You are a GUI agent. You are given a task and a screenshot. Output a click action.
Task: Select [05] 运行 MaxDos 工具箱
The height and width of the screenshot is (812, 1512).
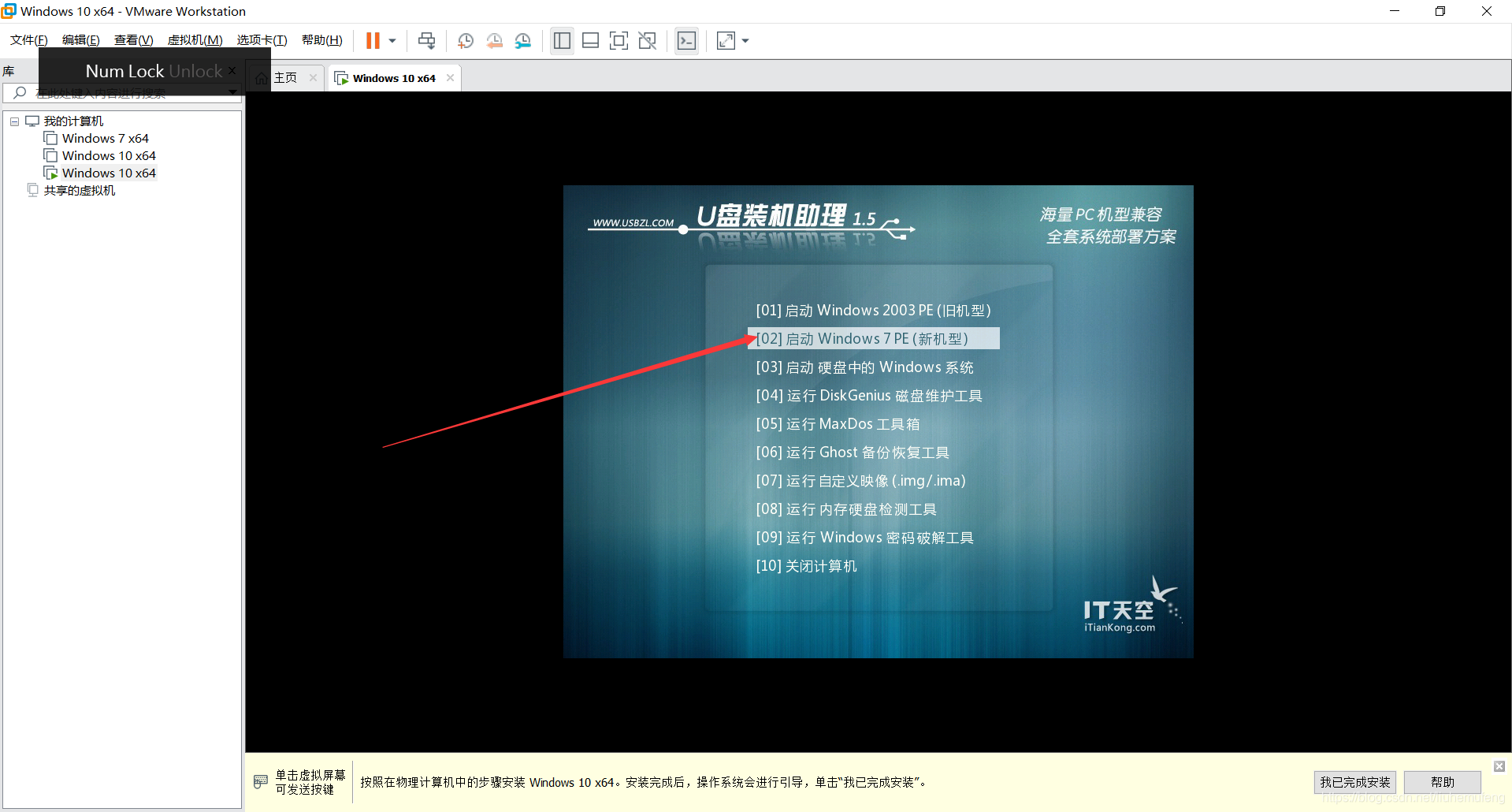tap(838, 424)
